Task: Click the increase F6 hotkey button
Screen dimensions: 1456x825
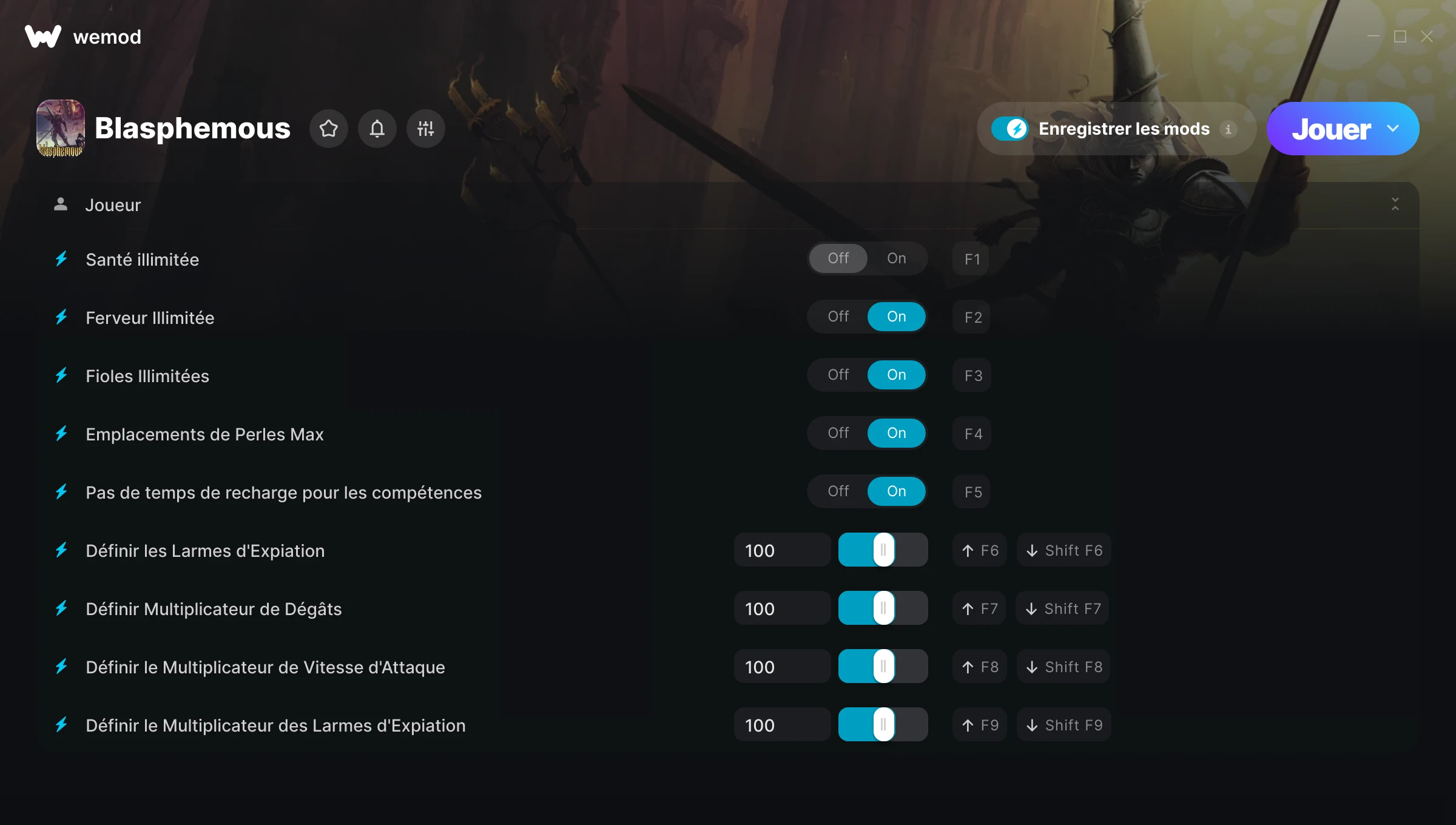Action: coord(980,550)
